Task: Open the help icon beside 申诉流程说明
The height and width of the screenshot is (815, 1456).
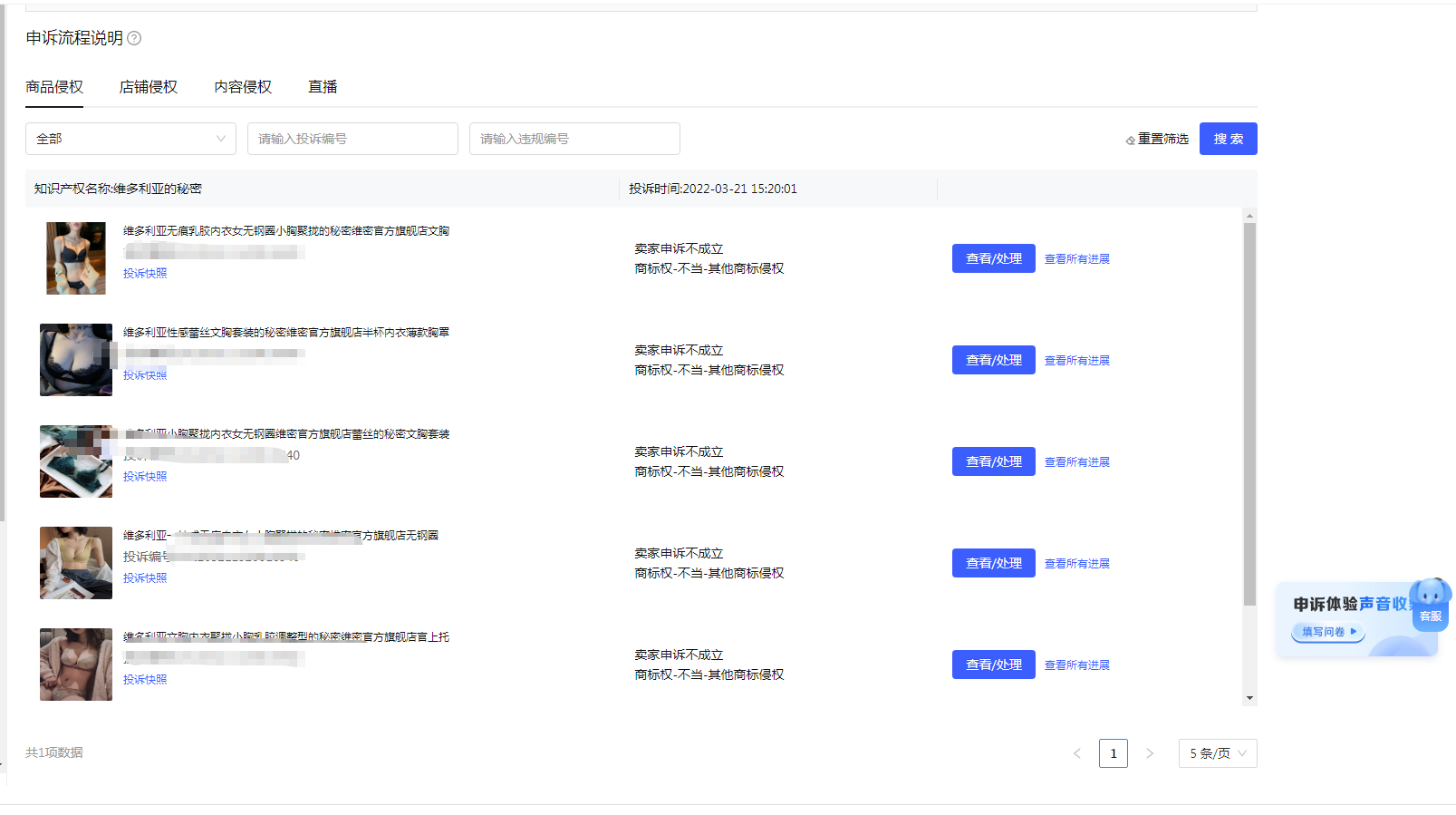Action: tap(134, 38)
